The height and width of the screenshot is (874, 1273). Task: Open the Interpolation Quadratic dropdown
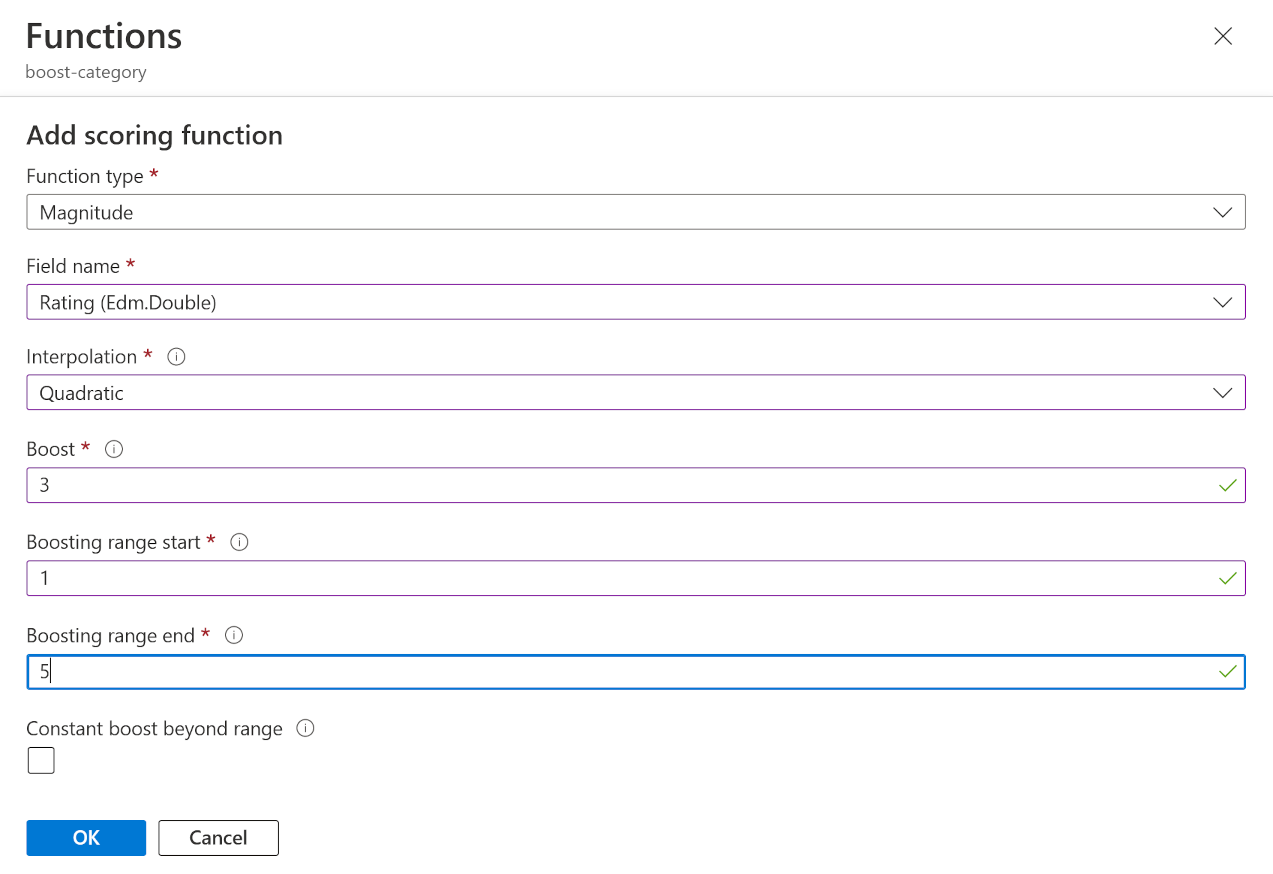[636, 393]
